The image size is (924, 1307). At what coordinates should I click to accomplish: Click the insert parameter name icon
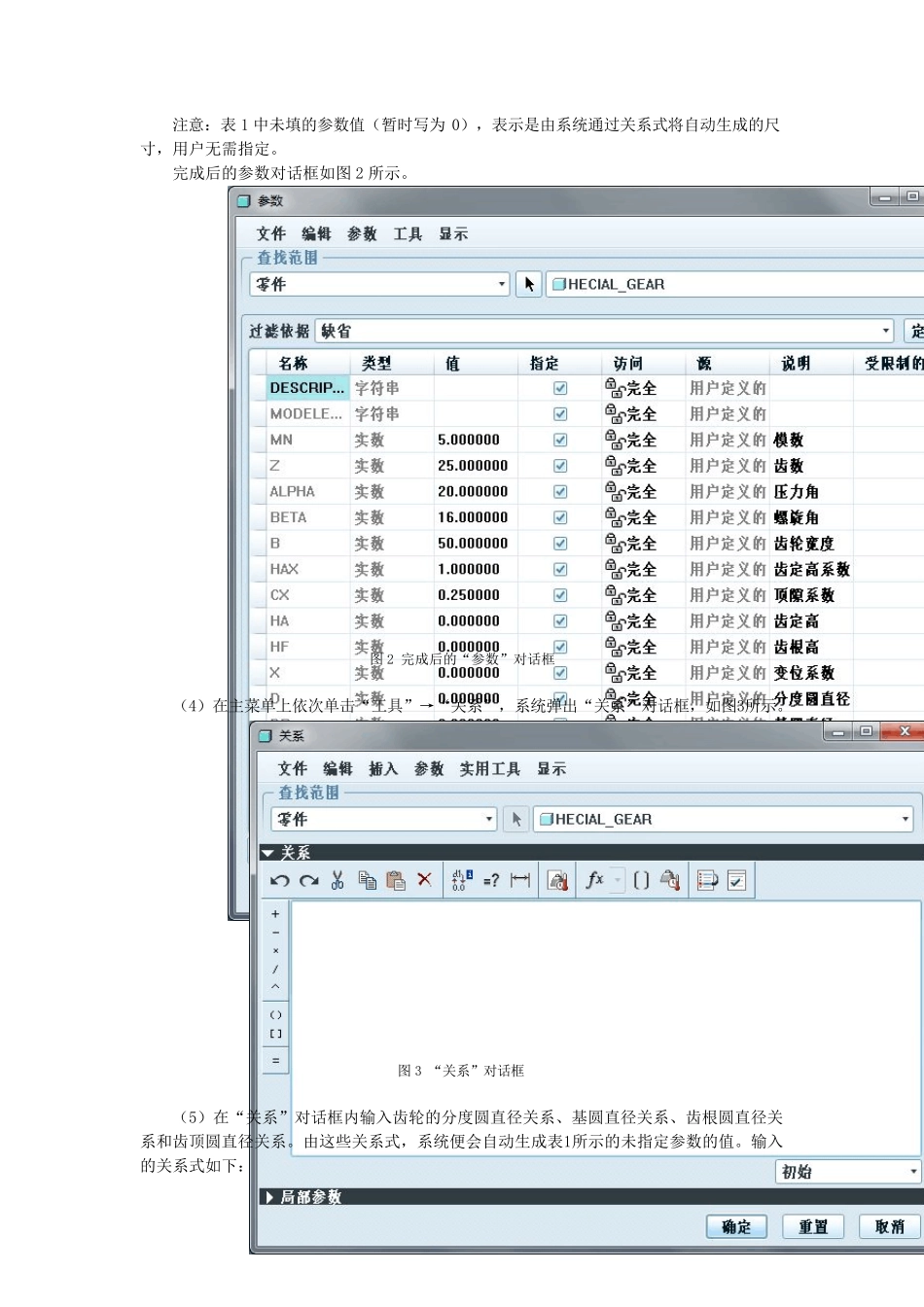tap(670, 880)
